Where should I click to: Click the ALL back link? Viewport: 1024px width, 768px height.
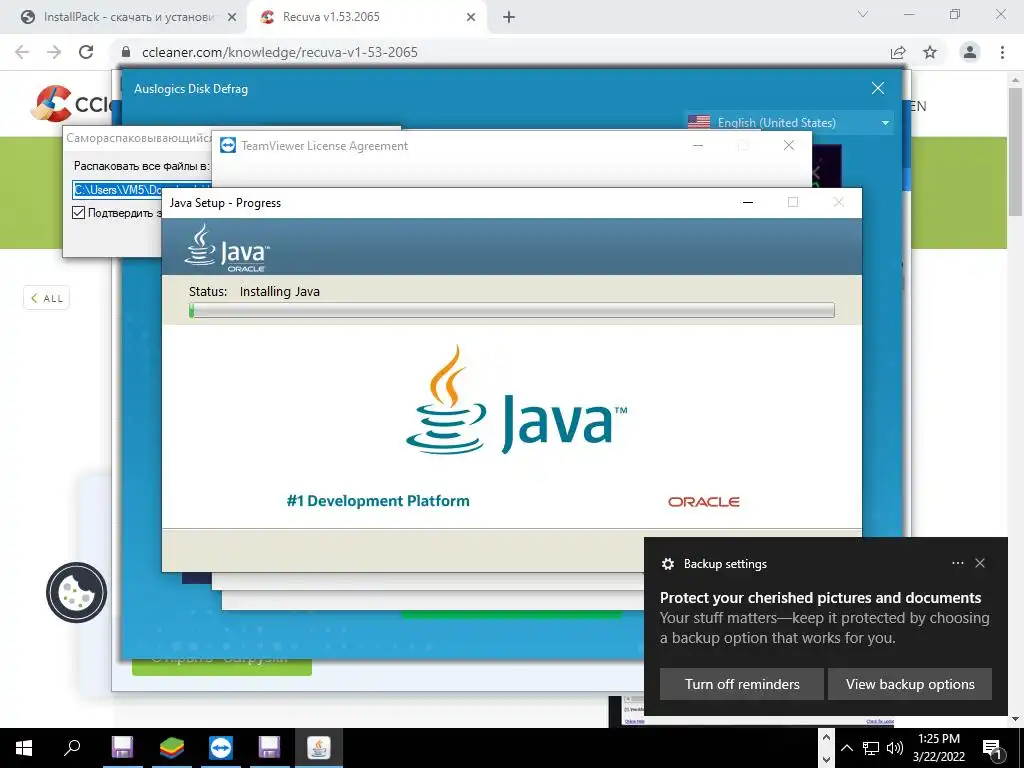[46, 298]
